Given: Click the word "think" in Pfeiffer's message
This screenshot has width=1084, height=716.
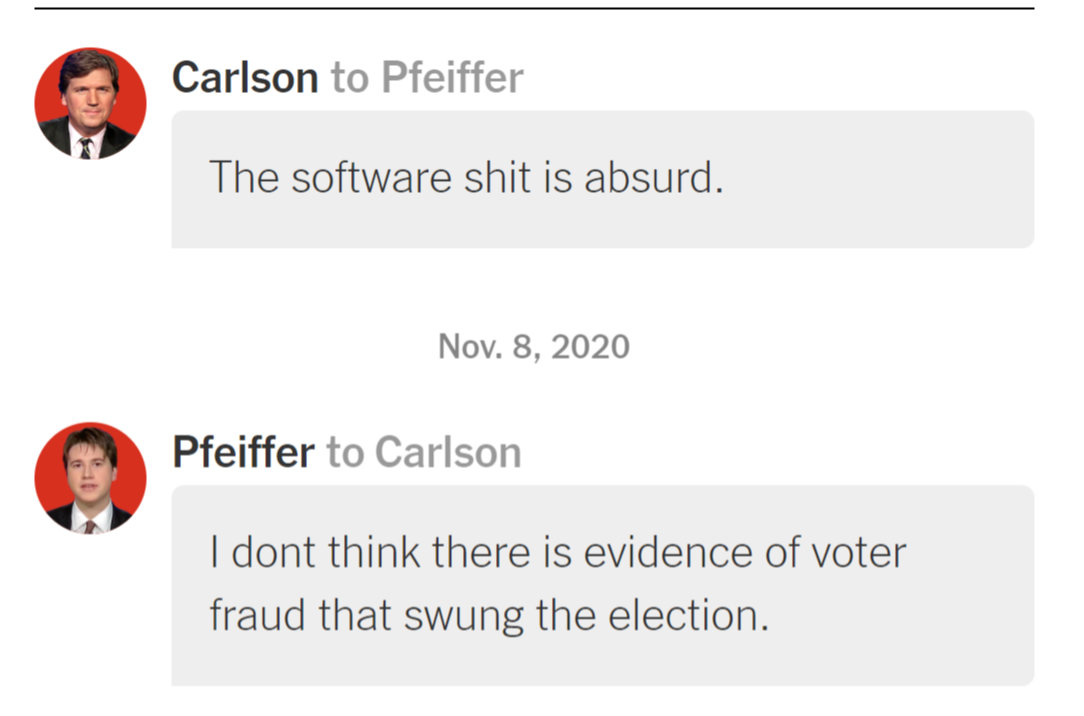Looking at the screenshot, I should (x=373, y=553).
